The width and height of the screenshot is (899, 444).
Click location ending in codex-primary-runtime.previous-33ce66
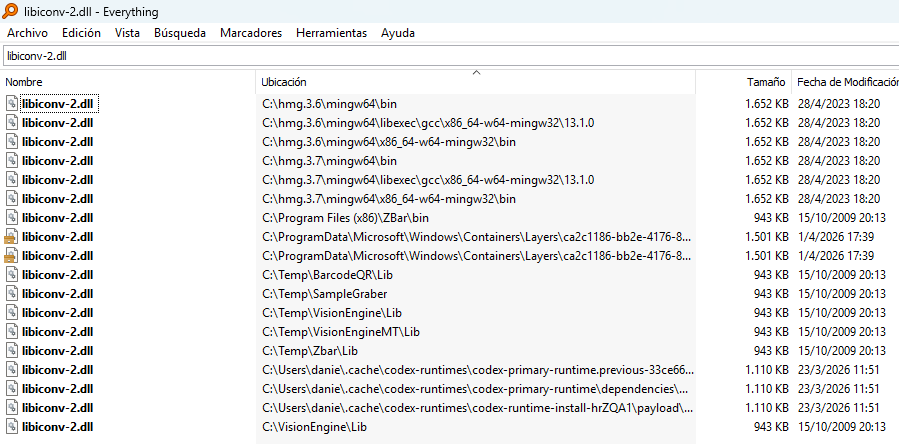coord(478,370)
